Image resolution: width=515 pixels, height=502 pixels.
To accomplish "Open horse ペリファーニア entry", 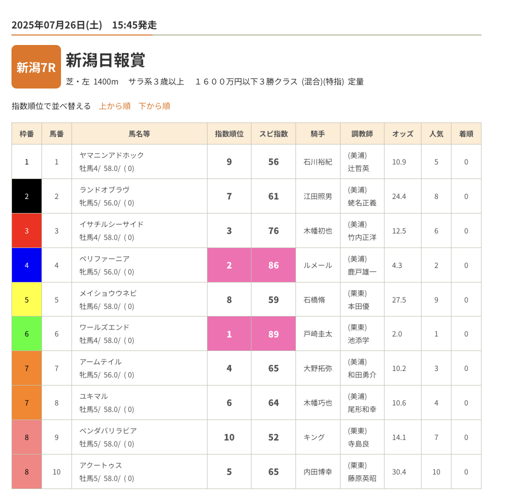I will (104, 259).
